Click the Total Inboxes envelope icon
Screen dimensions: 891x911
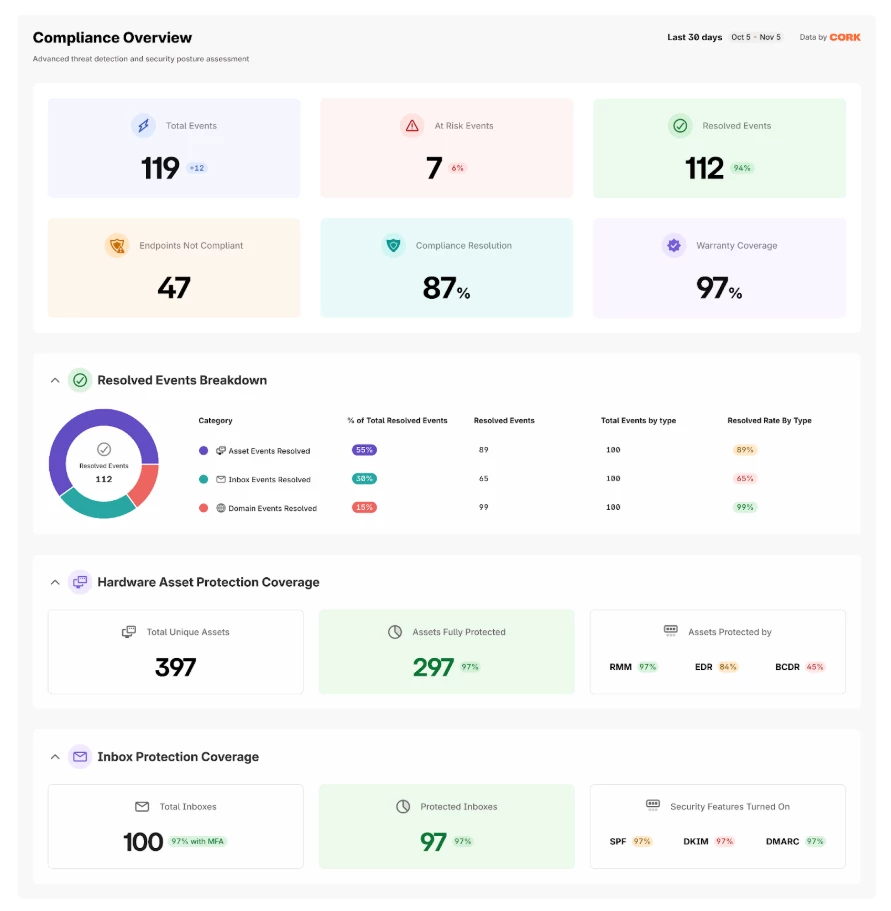142,806
